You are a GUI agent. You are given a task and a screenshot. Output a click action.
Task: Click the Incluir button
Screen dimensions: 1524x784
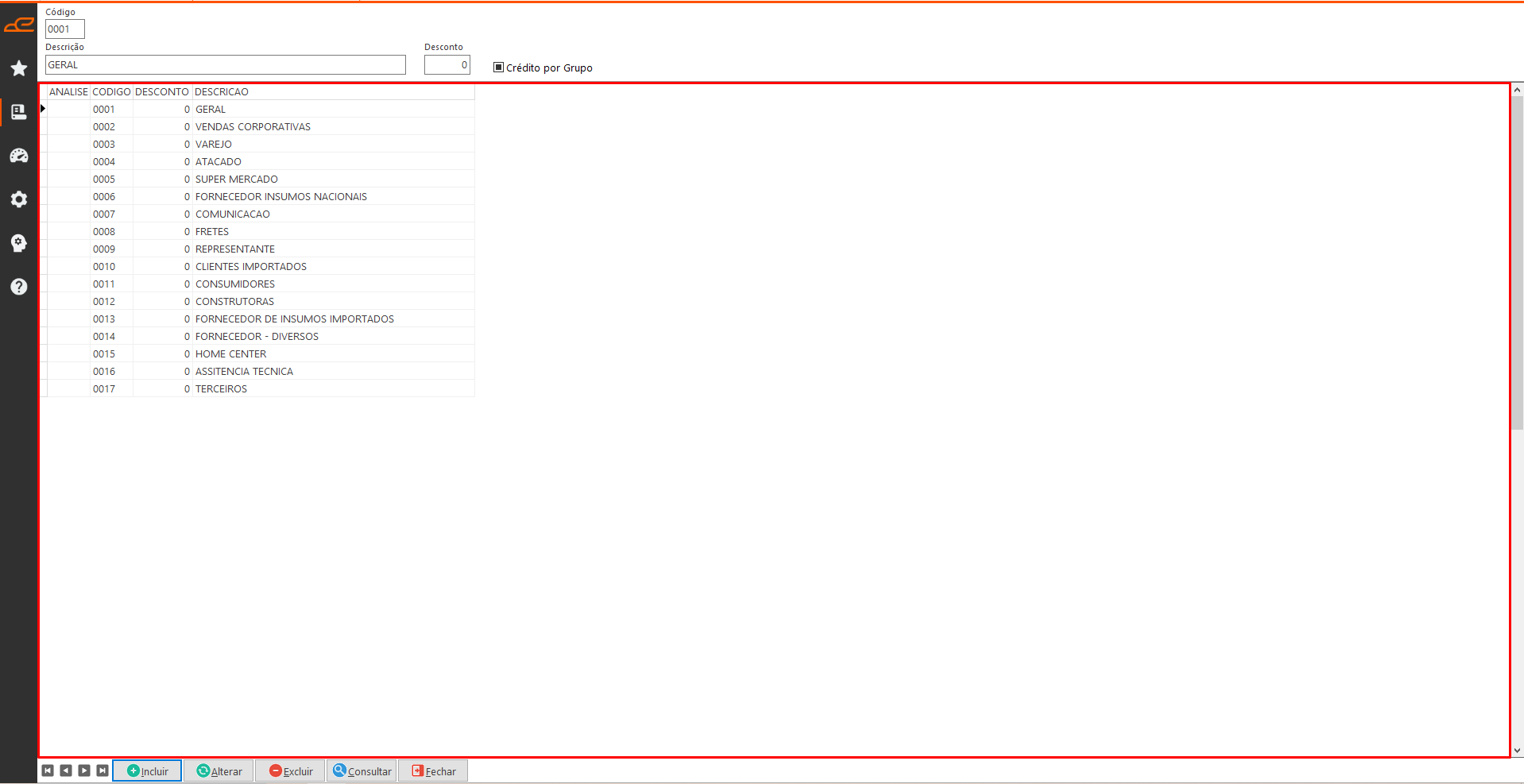click(147, 770)
